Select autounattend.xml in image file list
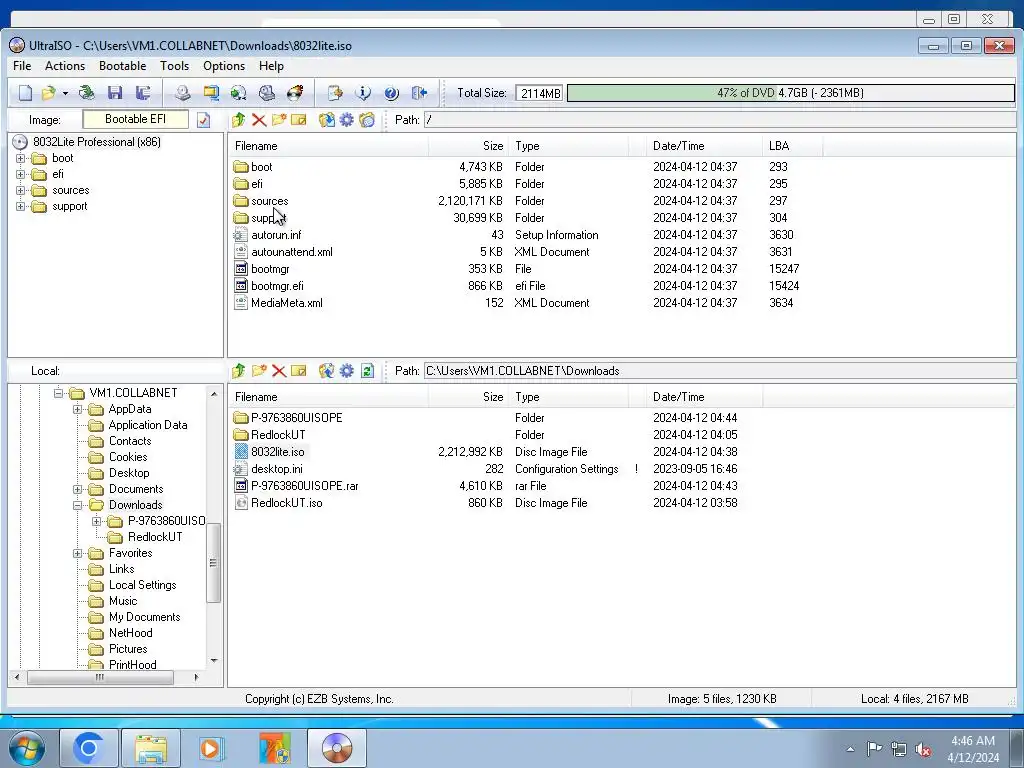Image resolution: width=1024 pixels, height=768 pixels. [x=291, y=252]
